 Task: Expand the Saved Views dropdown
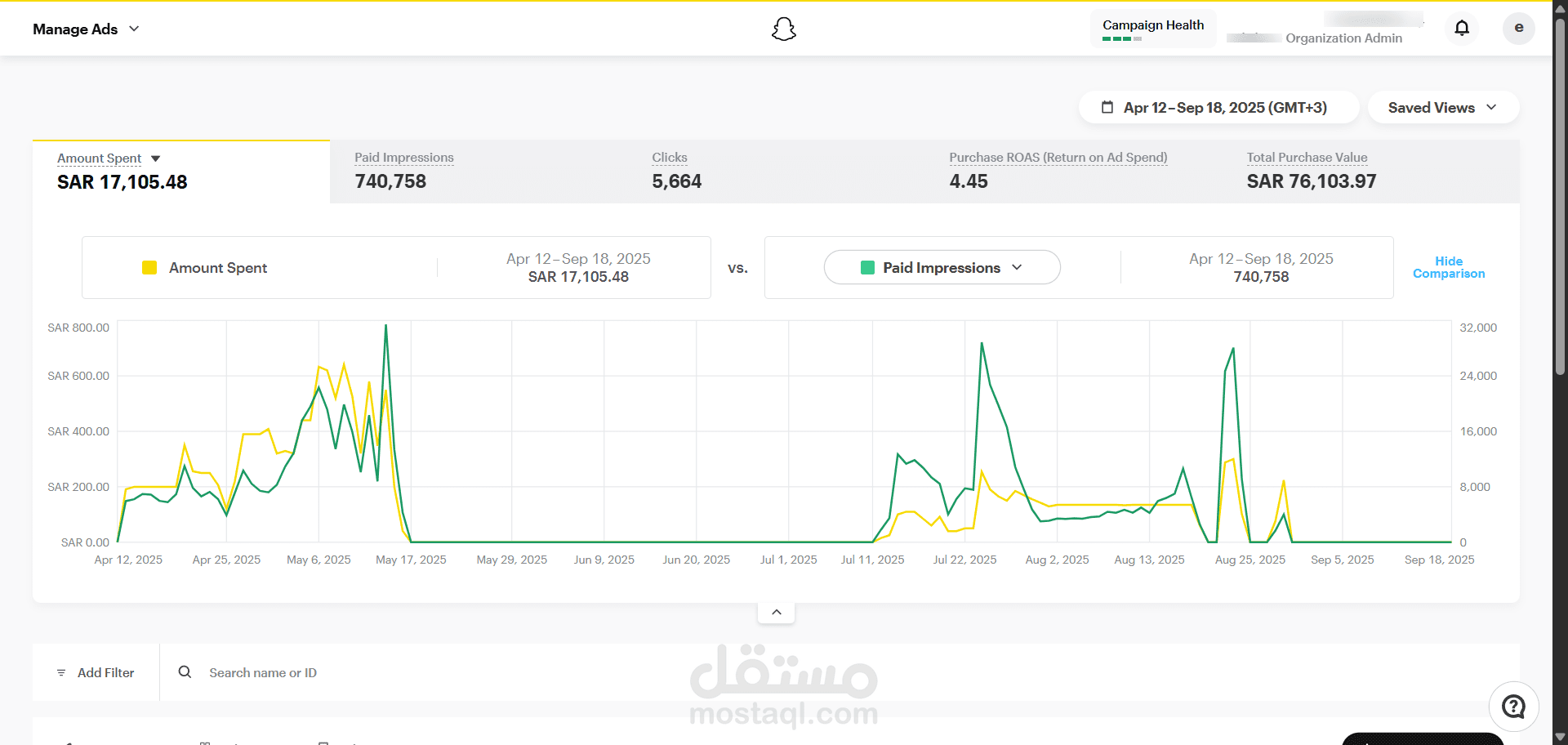[1443, 108]
